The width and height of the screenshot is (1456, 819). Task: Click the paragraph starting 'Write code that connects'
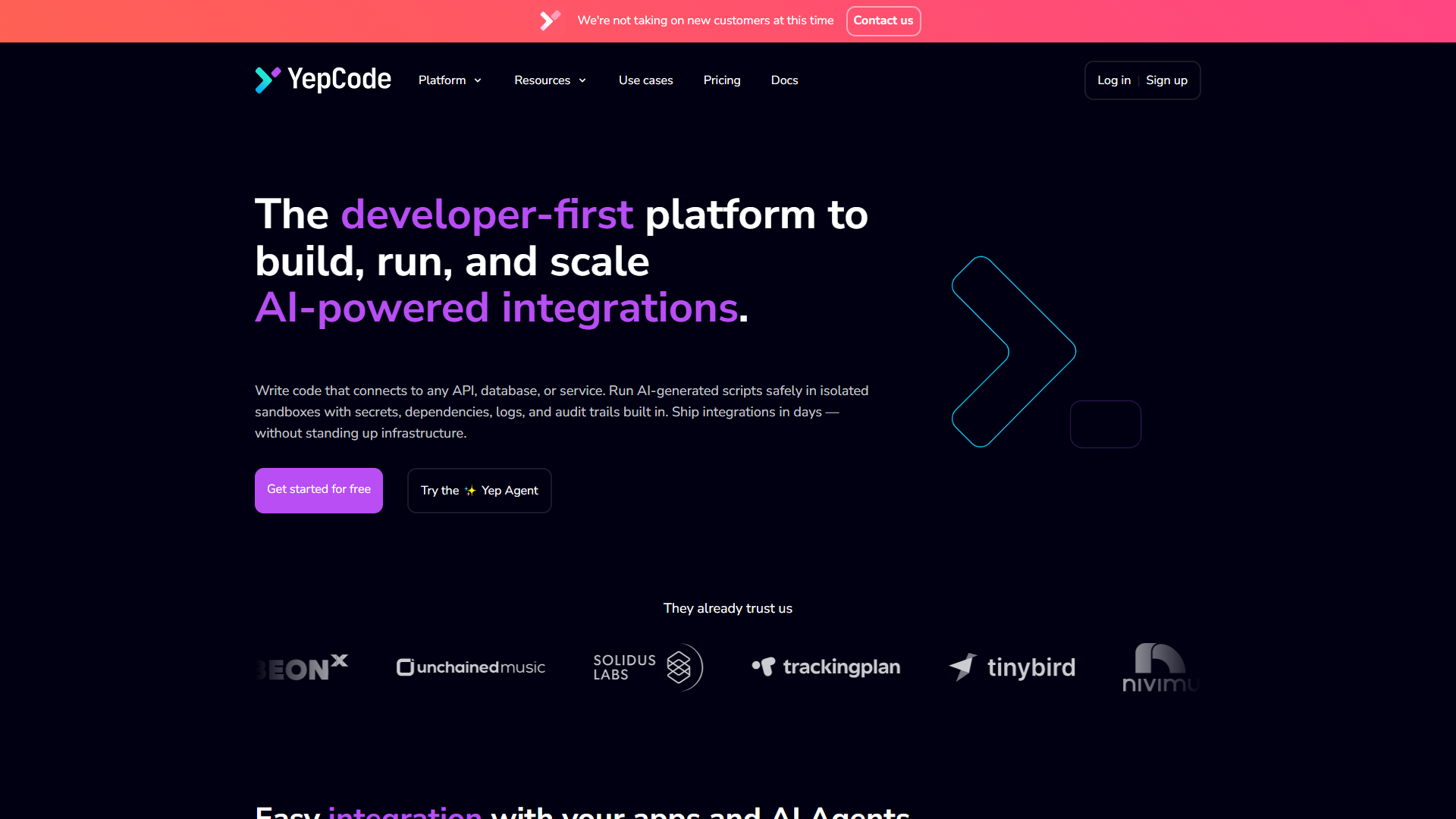coord(562,412)
